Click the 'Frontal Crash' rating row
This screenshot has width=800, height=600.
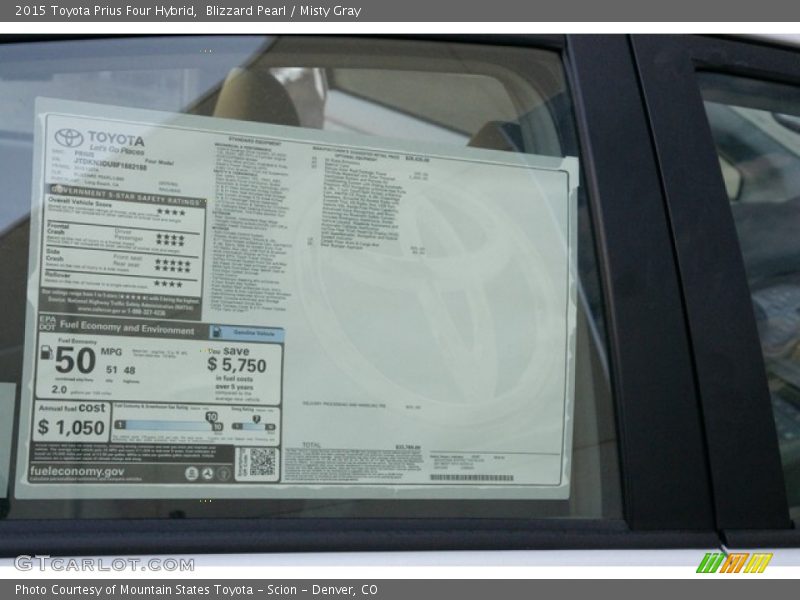click(x=122, y=236)
